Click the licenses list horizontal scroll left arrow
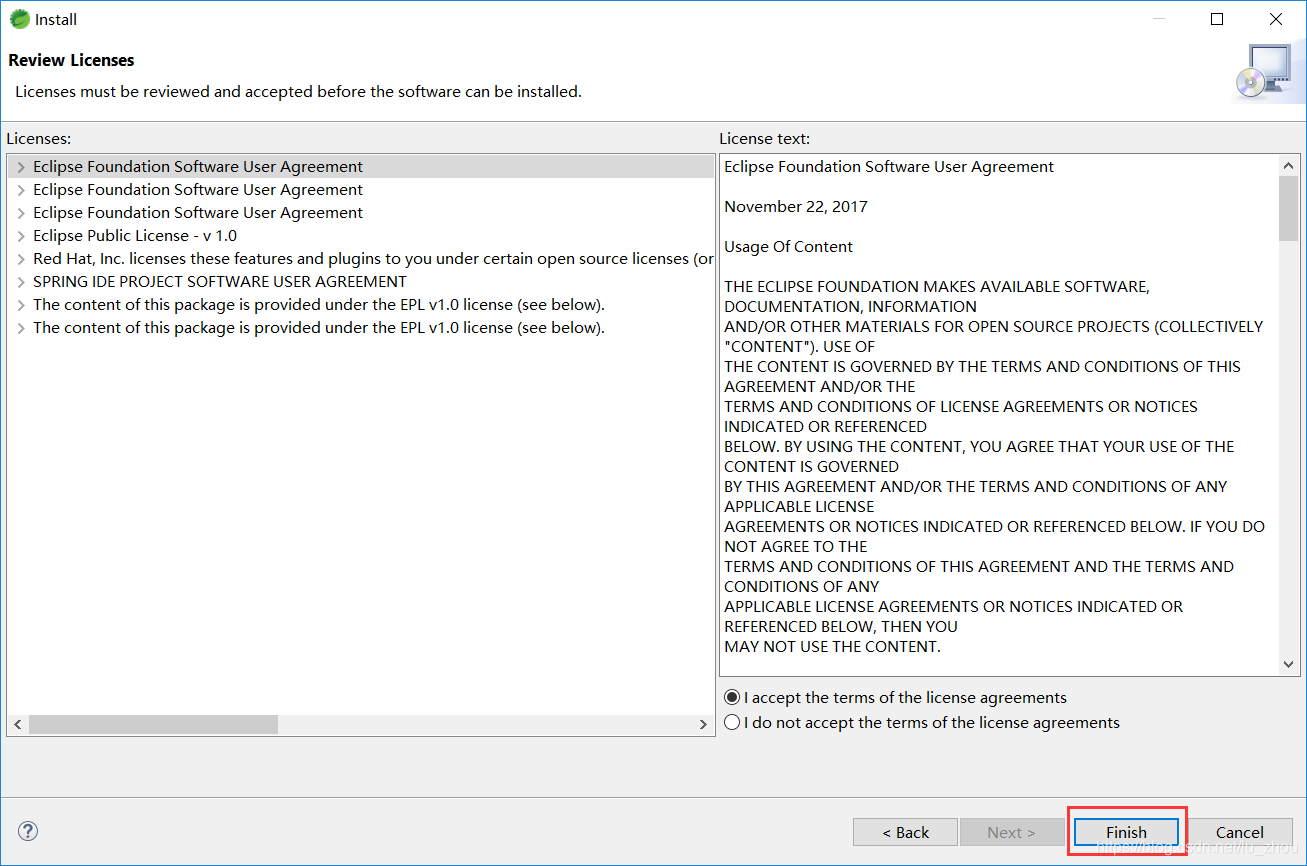 coord(18,725)
